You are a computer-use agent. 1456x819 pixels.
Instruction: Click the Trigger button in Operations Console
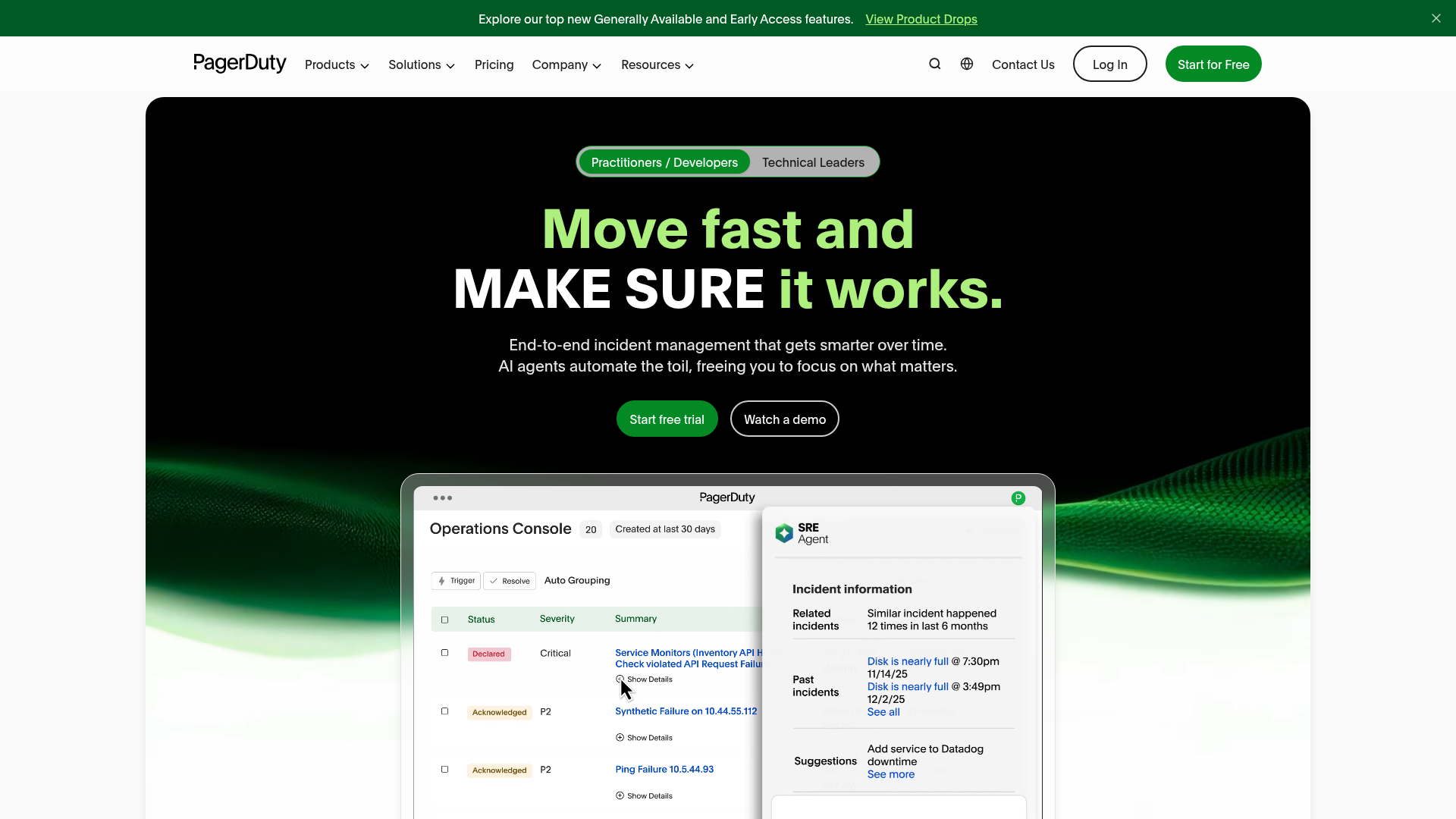456,581
